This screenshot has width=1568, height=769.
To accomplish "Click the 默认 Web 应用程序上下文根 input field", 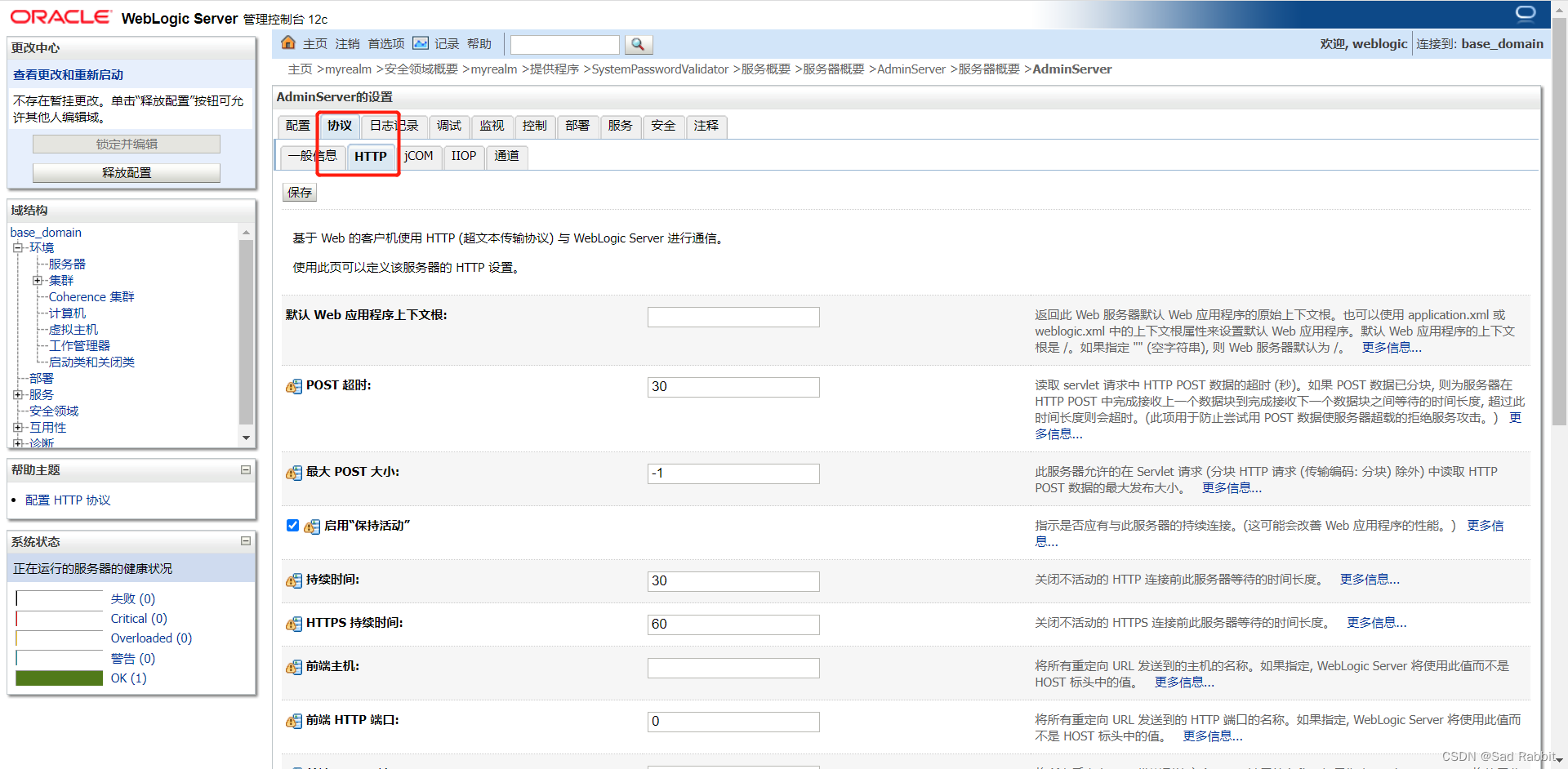I will [733, 317].
